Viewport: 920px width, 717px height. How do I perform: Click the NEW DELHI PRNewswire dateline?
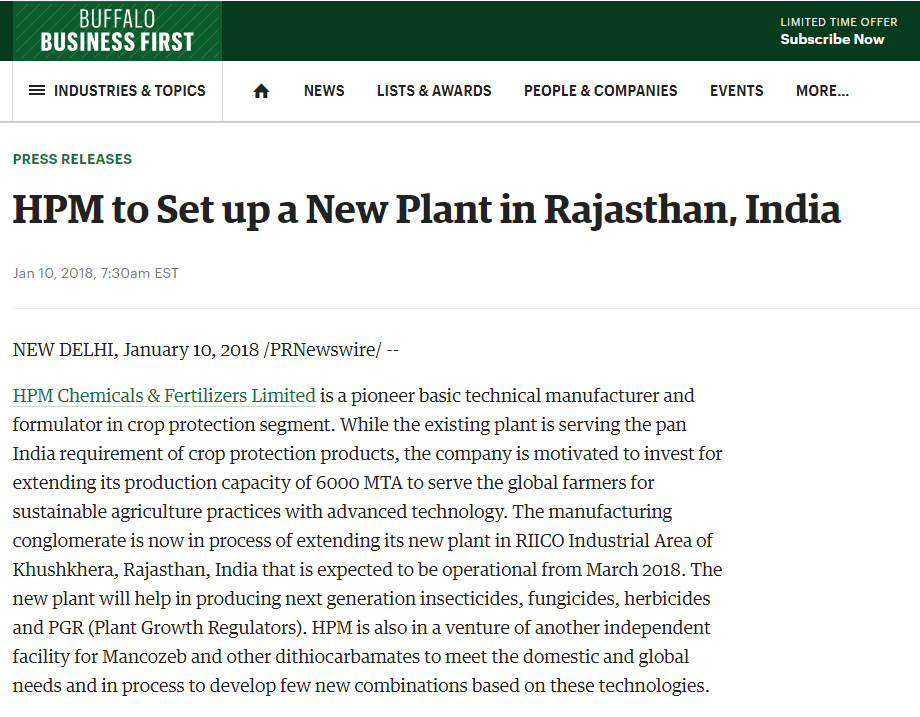[205, 350]
